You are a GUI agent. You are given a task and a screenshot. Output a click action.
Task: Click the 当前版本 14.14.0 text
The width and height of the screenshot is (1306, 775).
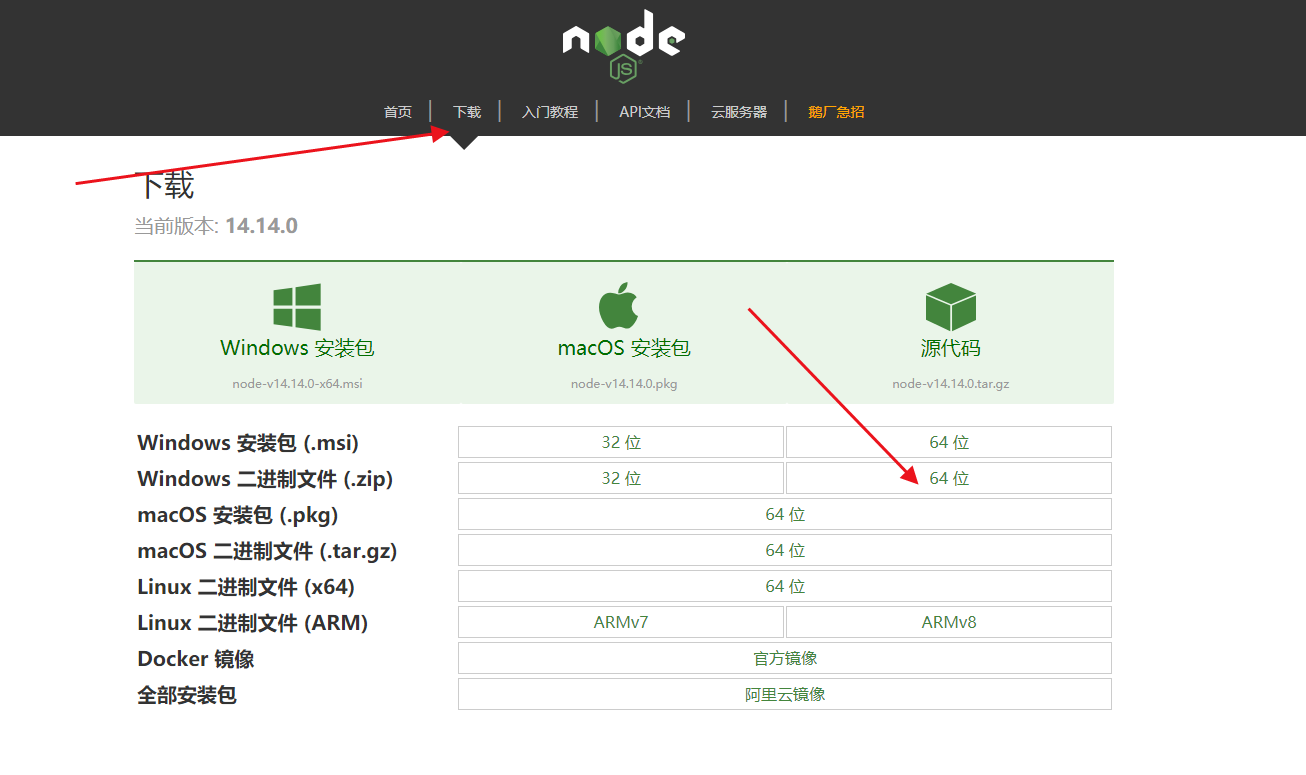click(x=216, y=226)
